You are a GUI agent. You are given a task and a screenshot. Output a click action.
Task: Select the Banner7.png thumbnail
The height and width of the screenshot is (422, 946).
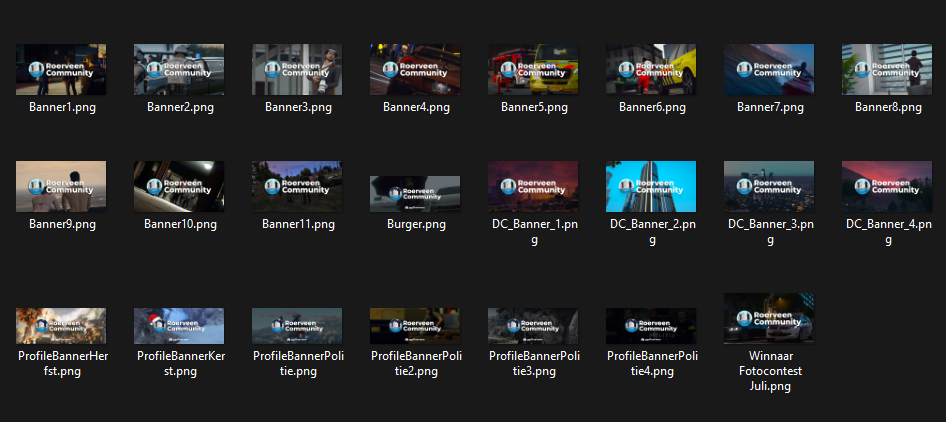(769, 70)
